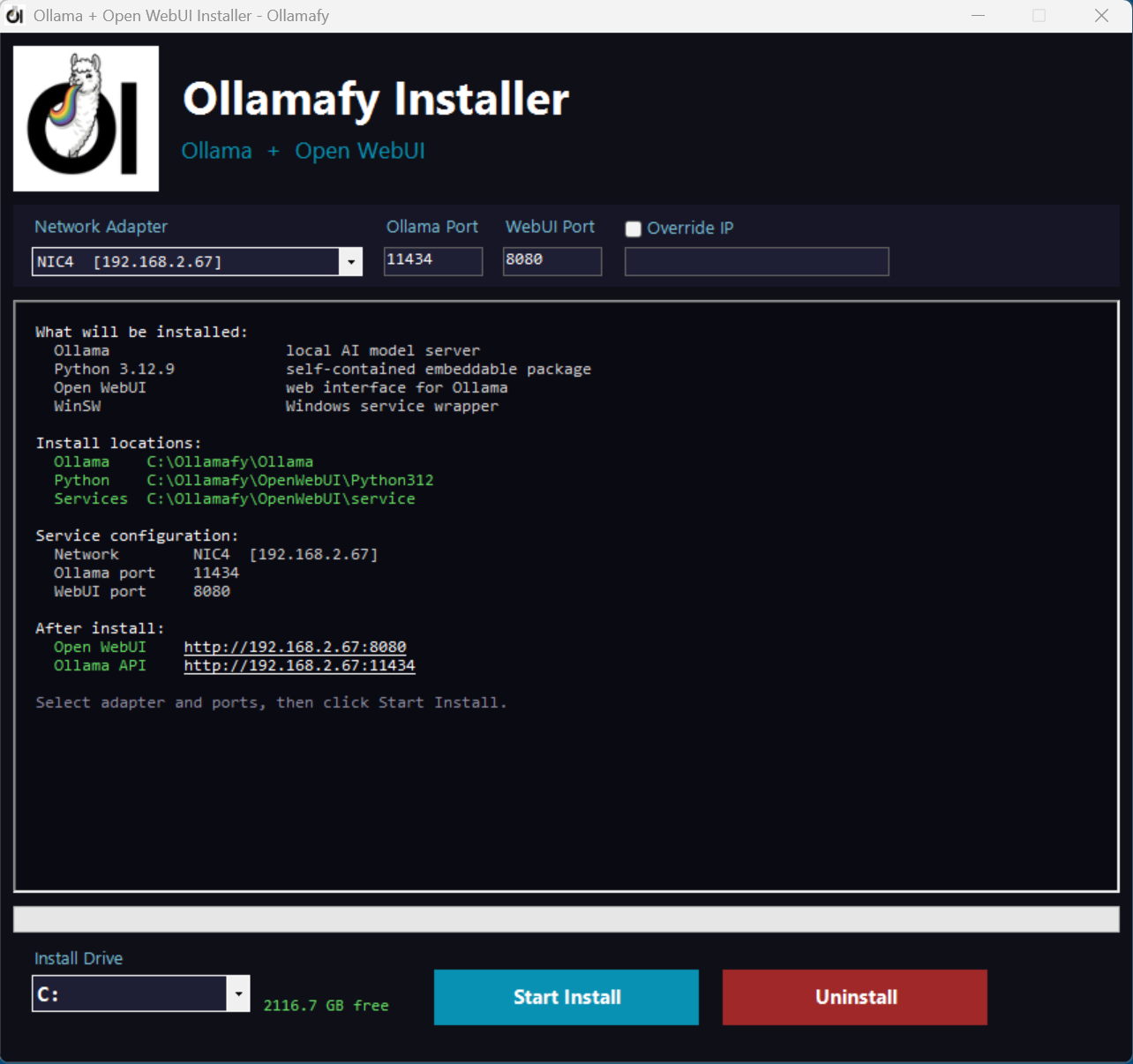Click the 'Windows service wrapper' description
This screenshot has height=1064, width=1133.
(392, 406)
